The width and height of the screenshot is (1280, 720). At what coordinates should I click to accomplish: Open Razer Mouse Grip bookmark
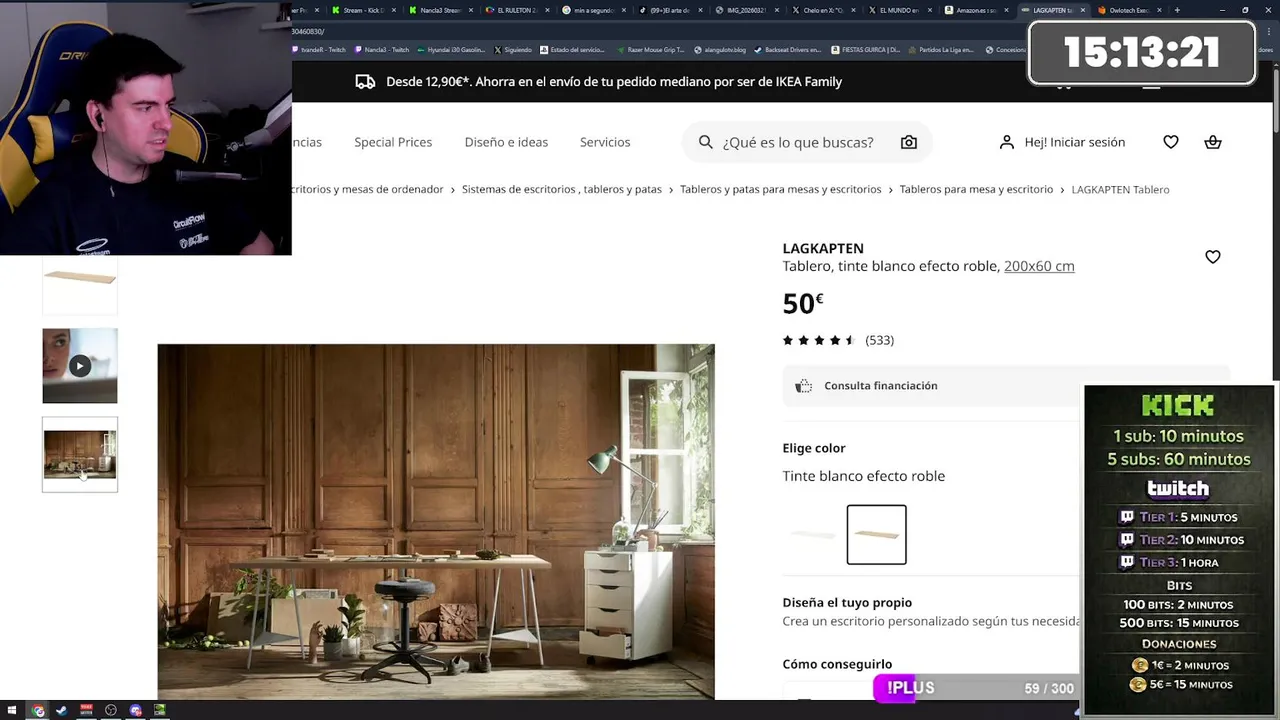tap(651, 49)
